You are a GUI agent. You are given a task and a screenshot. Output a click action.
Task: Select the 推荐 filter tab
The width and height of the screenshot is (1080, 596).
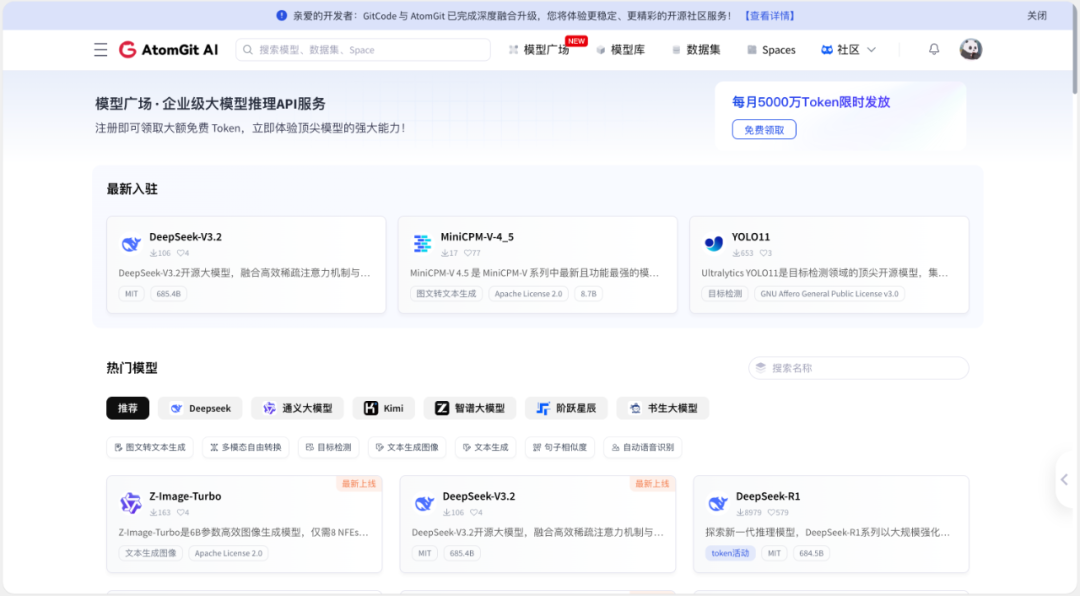tap(127, 408)
